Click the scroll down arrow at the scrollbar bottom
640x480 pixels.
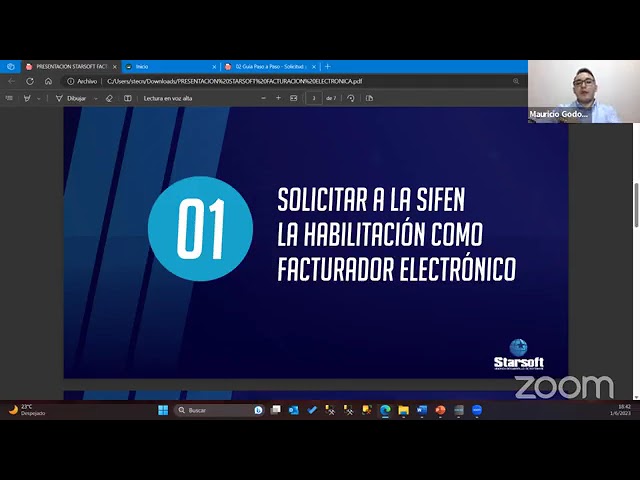pyautogui.click(x=636, y=396)
